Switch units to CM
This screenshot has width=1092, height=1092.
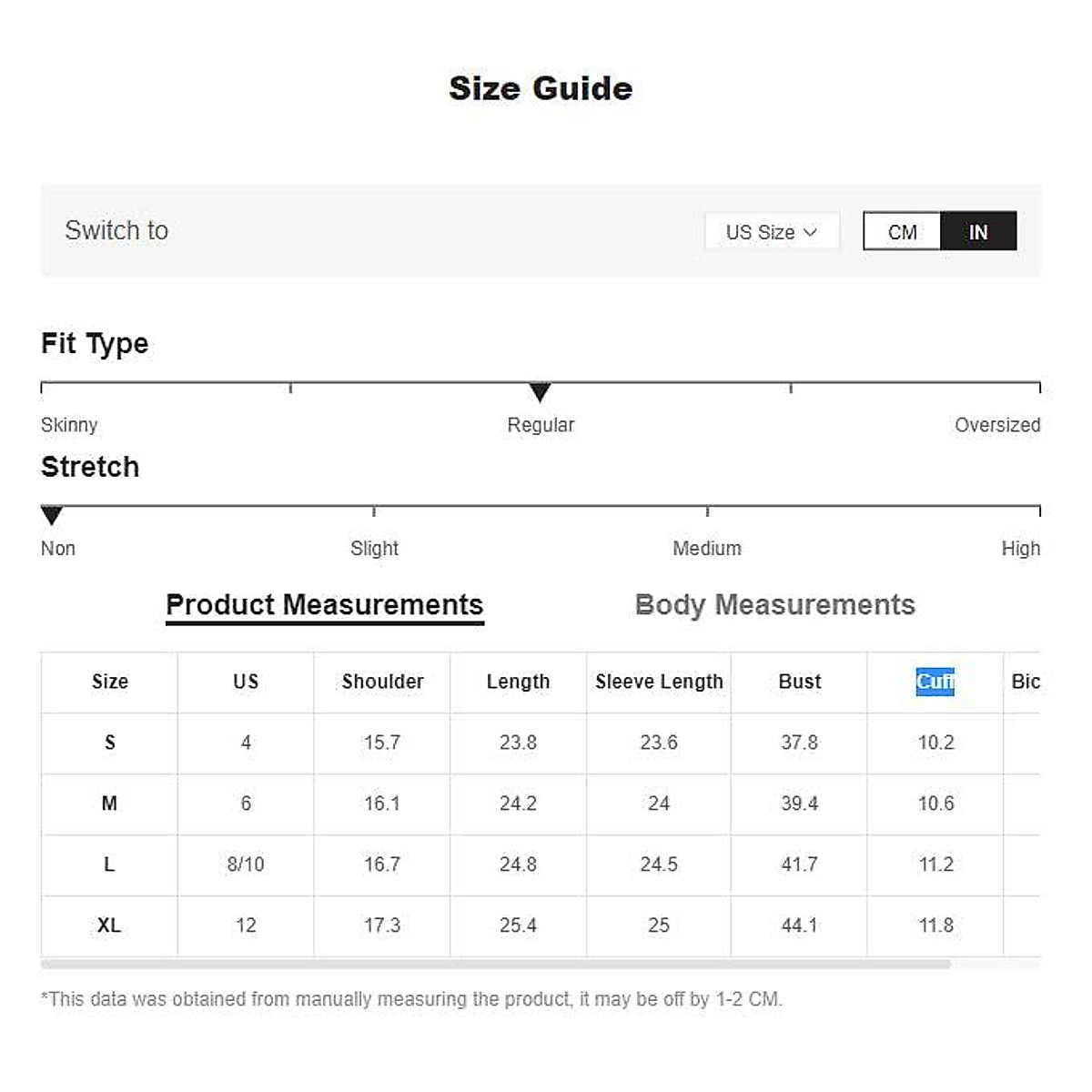pyautogui.click(x=902, y=232)
